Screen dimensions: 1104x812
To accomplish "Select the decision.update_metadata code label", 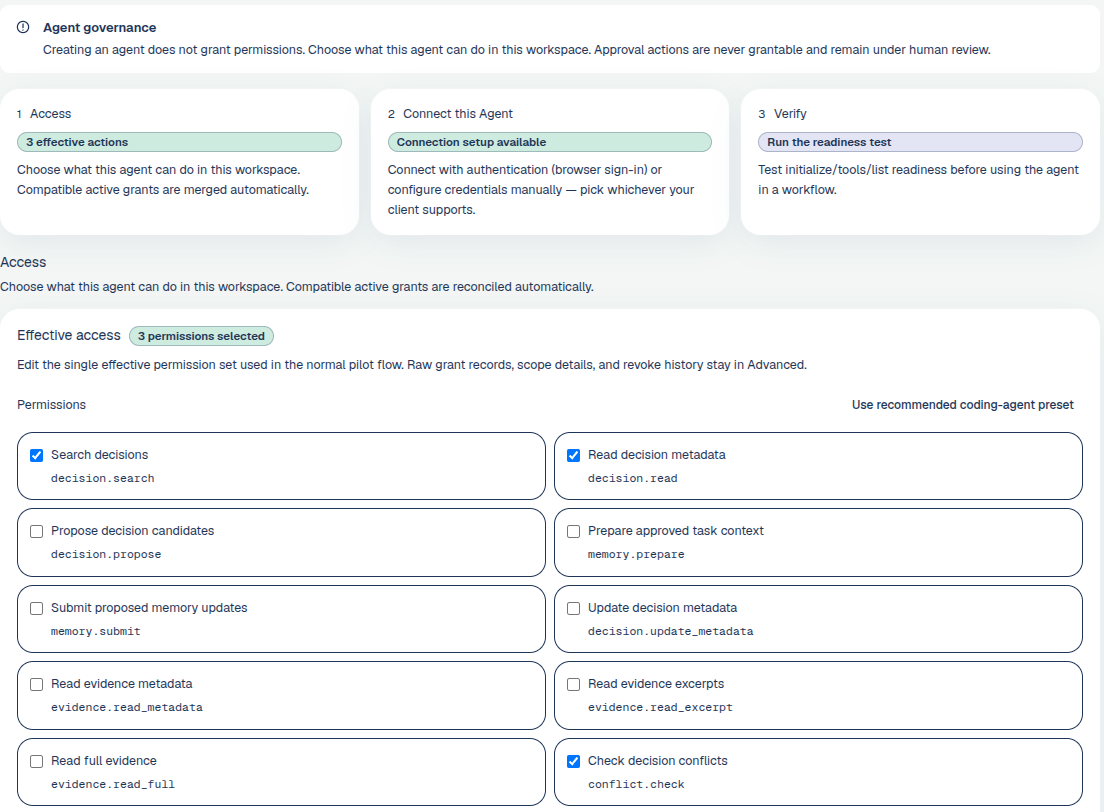I will 671,632.
